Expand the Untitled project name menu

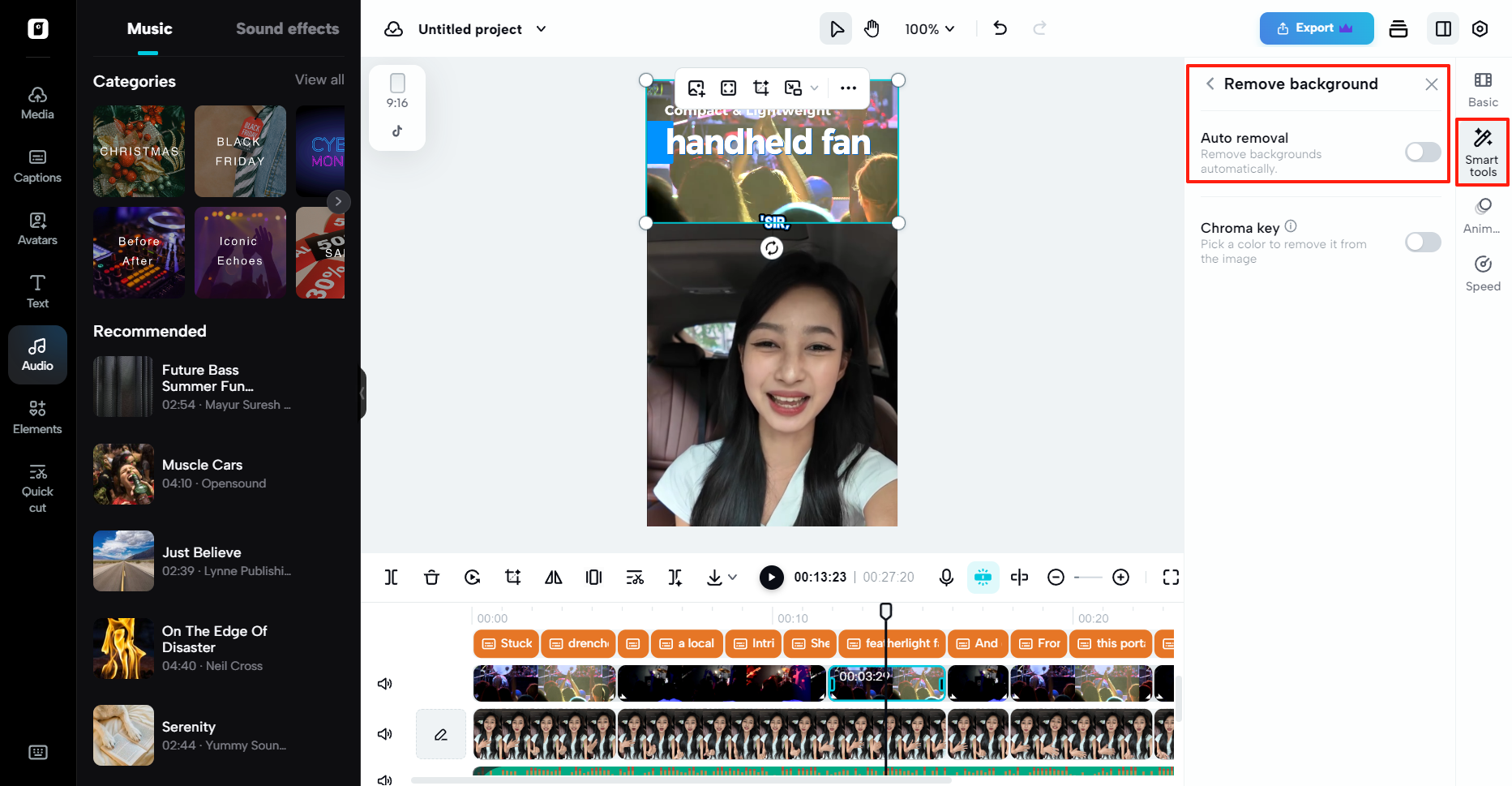coord(541,28)
